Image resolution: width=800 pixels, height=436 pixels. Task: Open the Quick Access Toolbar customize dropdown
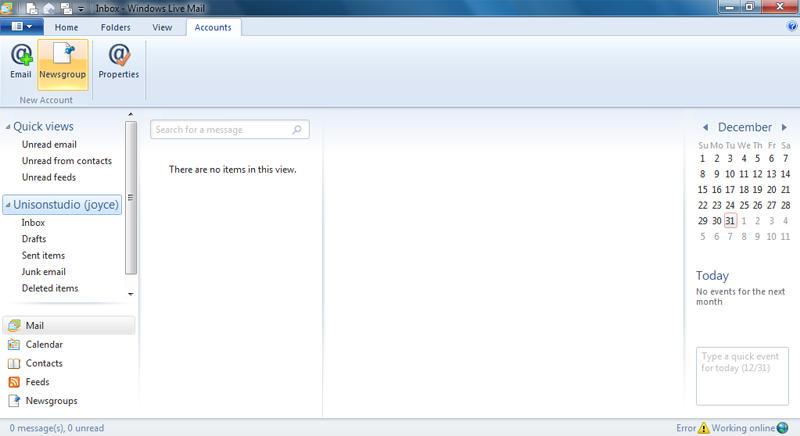click(81, 9)
